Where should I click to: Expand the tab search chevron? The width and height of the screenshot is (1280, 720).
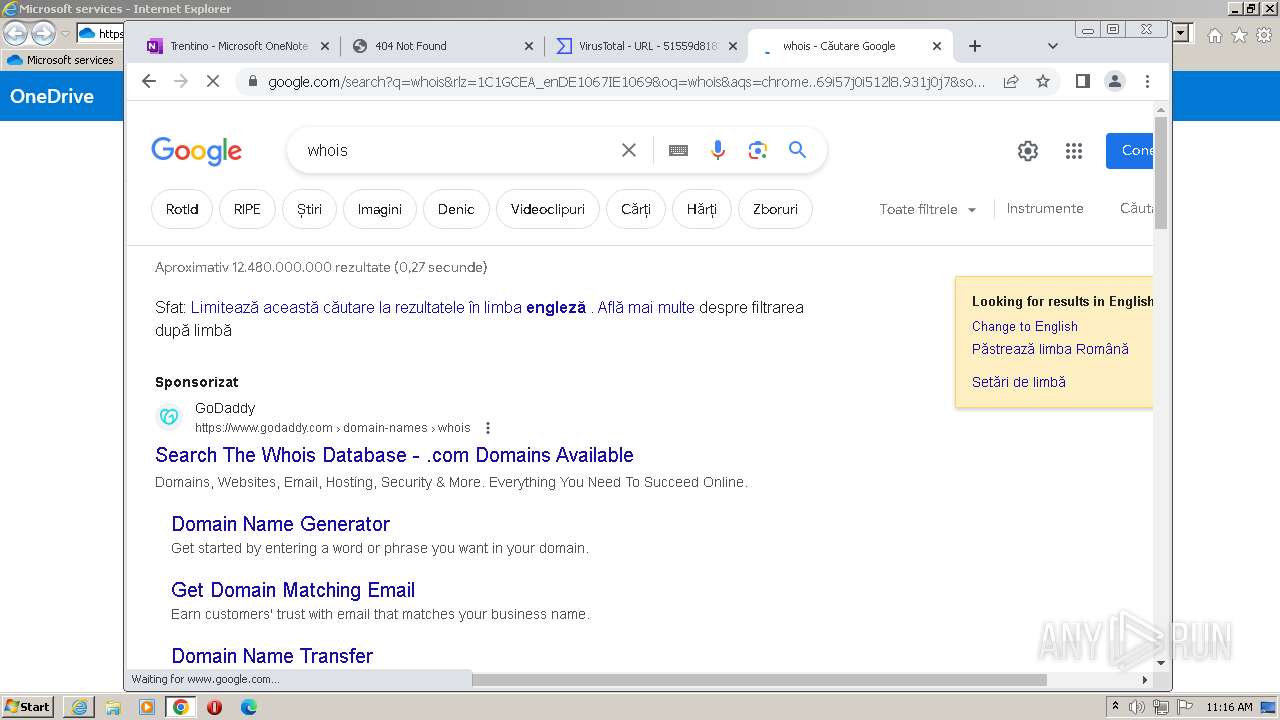coord(1052,46)
